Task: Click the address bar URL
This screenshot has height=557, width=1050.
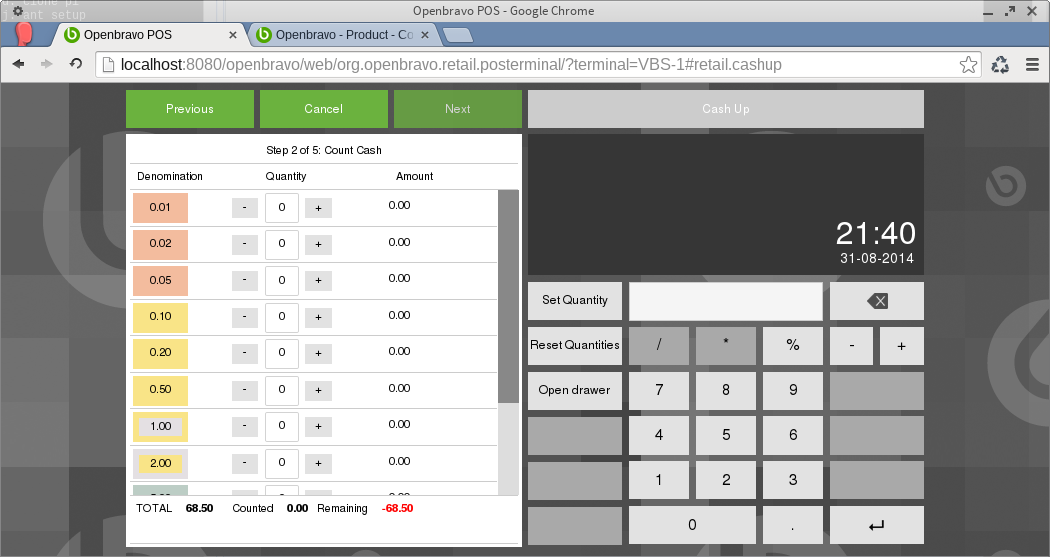Action: tap(451, 64)
